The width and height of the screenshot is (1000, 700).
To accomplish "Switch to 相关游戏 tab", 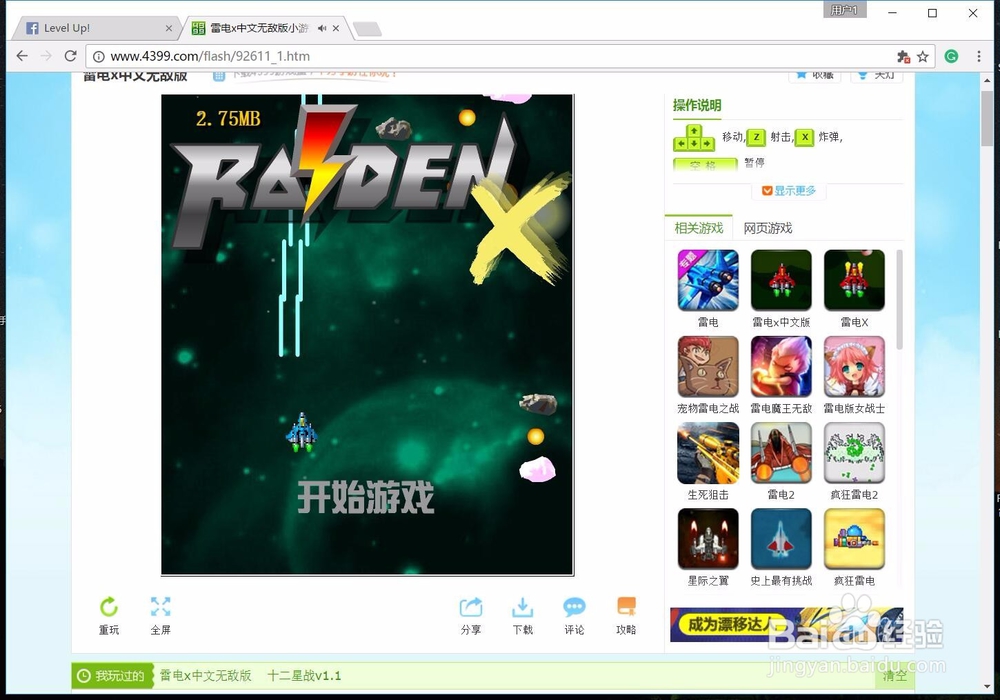I will coord(699,228).
